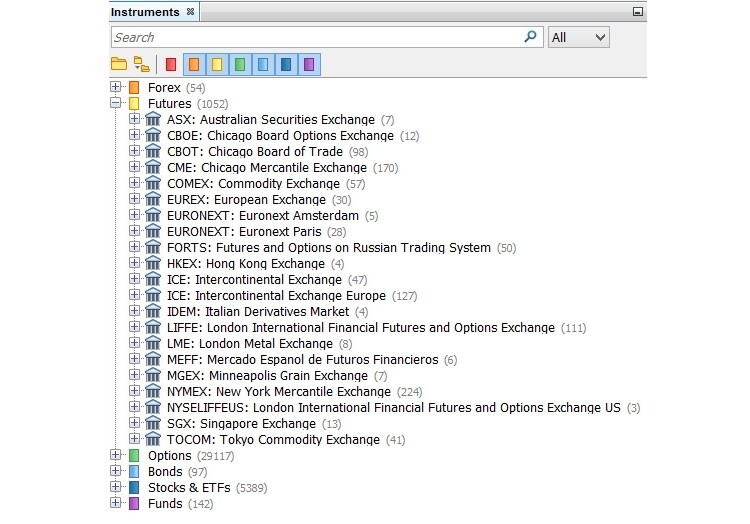This screenshot has width=750, height=524.
Task: Click the CBOT exchange building icon
Action: coord(153,151)
